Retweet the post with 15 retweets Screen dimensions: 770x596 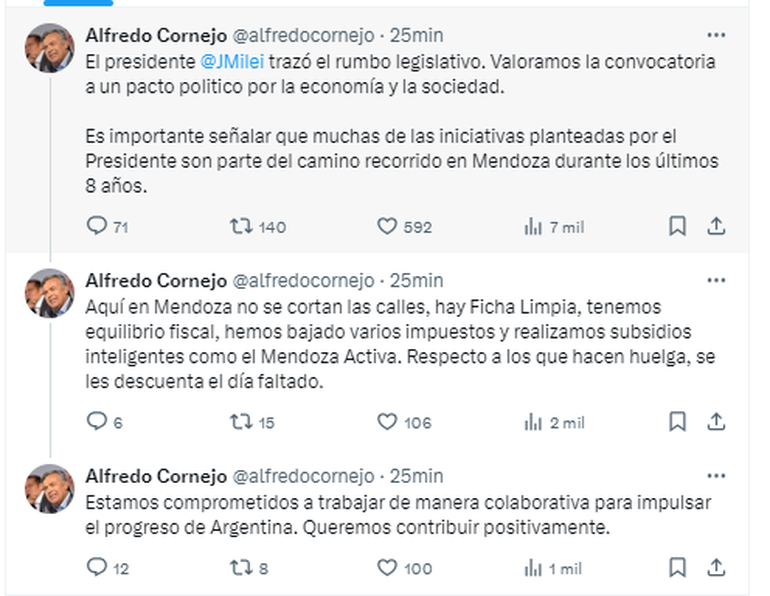coord(240,422)
